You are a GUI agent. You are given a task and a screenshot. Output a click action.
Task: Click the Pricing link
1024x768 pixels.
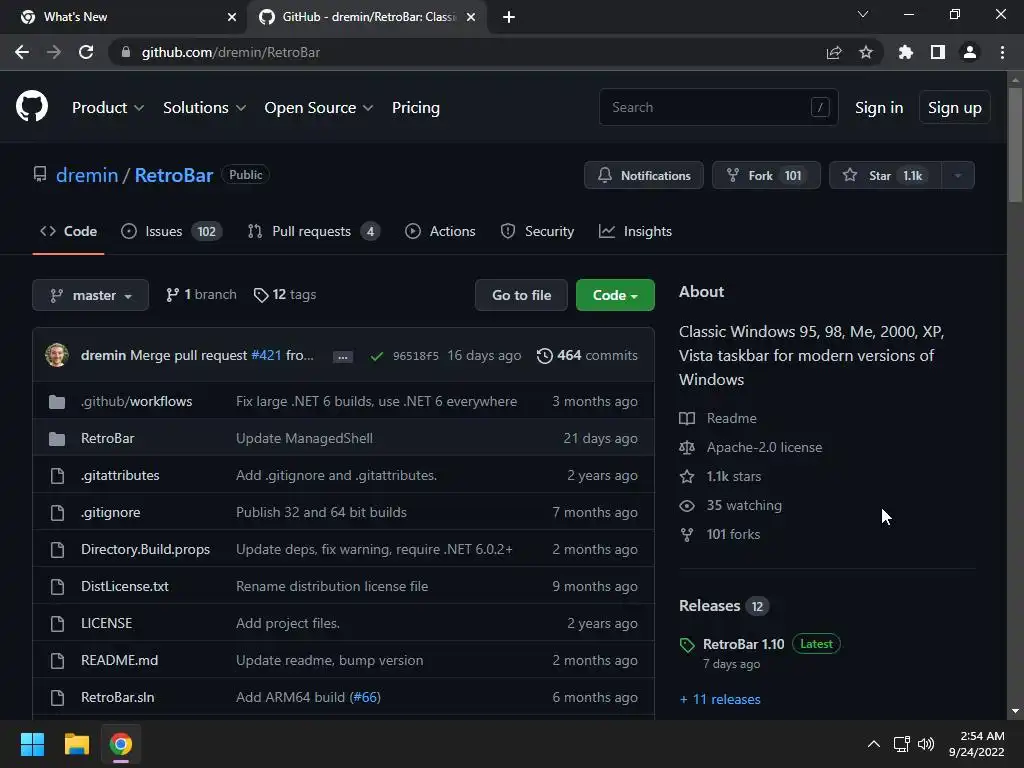pyautogui.click(x=416, y=108)
